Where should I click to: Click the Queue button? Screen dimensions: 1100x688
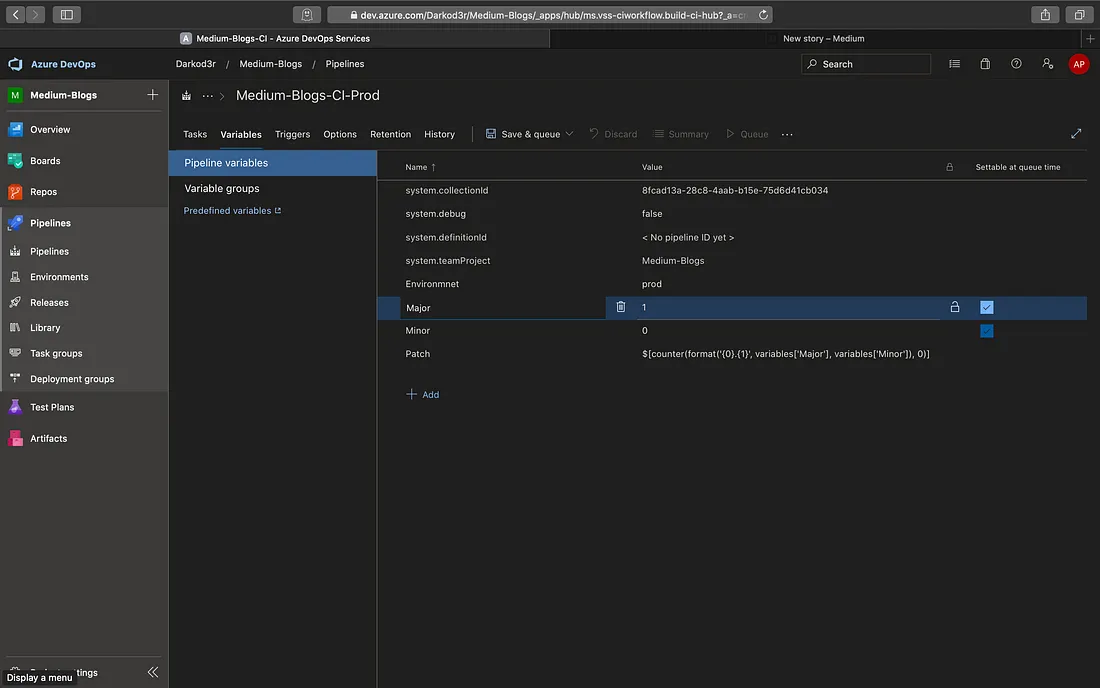[747, 134]
